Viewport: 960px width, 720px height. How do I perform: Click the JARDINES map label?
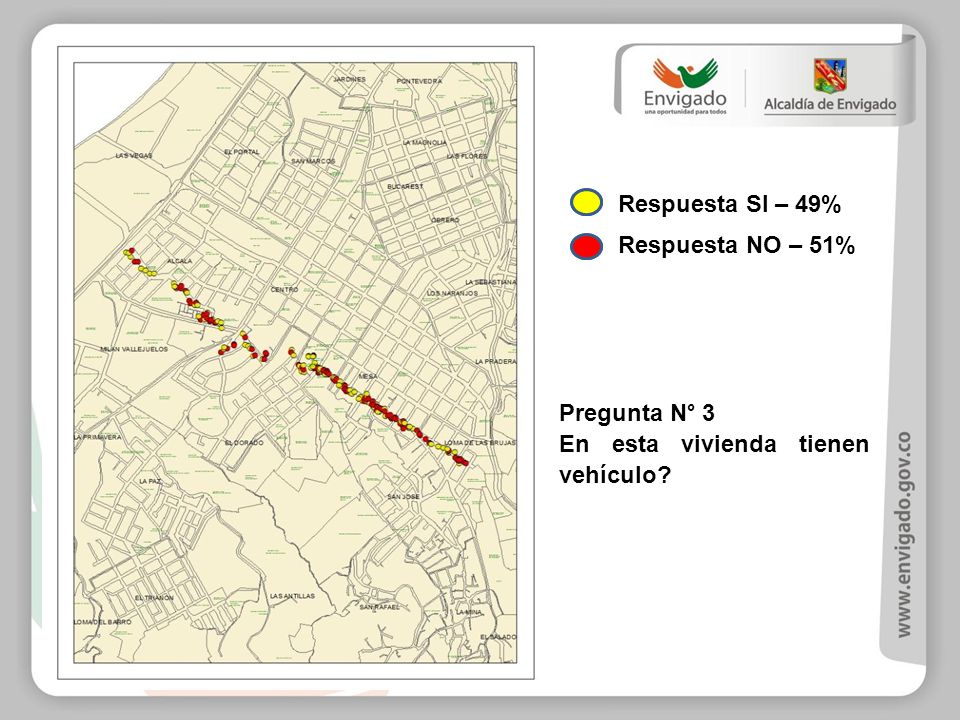coord(350,80)
